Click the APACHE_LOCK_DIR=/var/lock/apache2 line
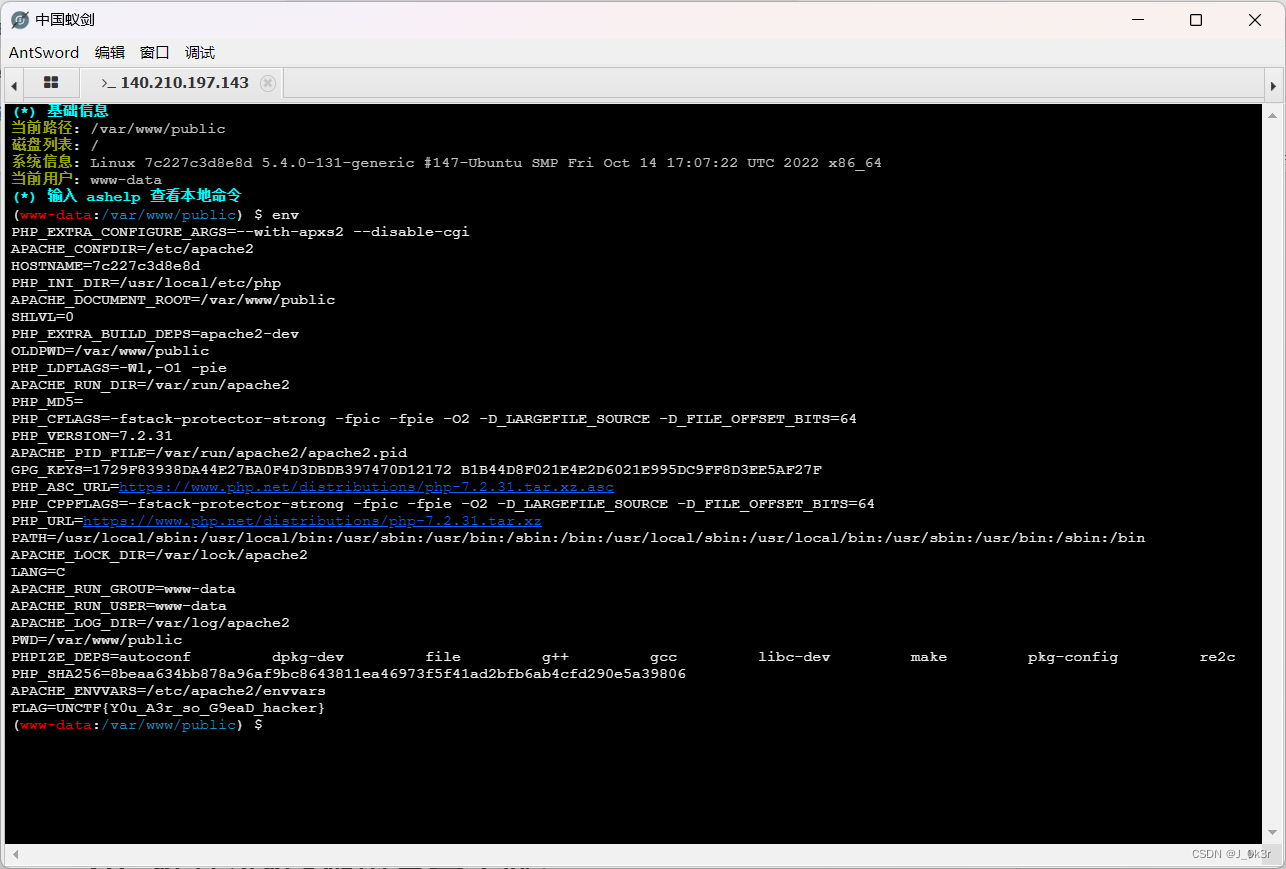The image size is (1286, 869). click(x=159, y=555)
